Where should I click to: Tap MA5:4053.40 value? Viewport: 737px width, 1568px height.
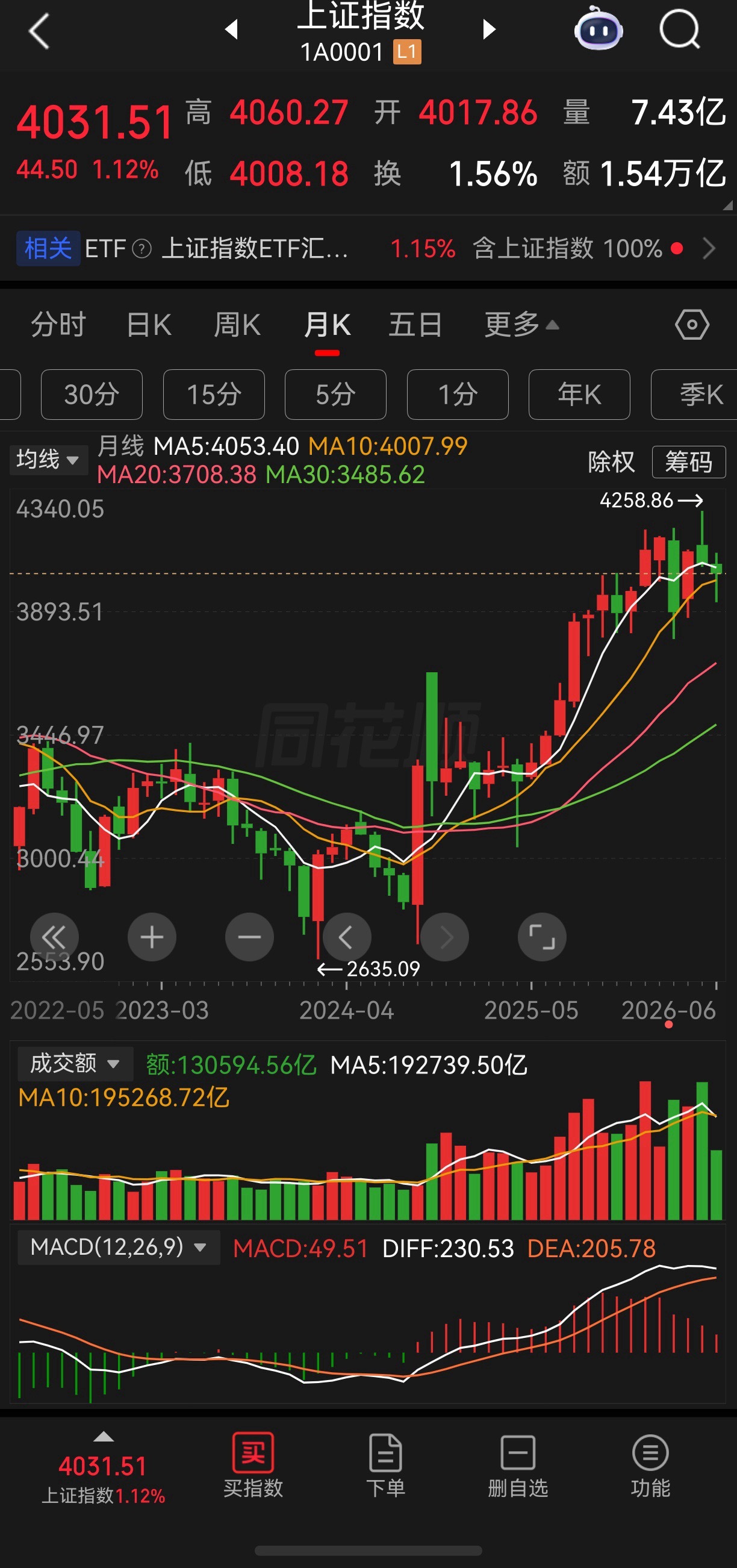tap(226, 446)
